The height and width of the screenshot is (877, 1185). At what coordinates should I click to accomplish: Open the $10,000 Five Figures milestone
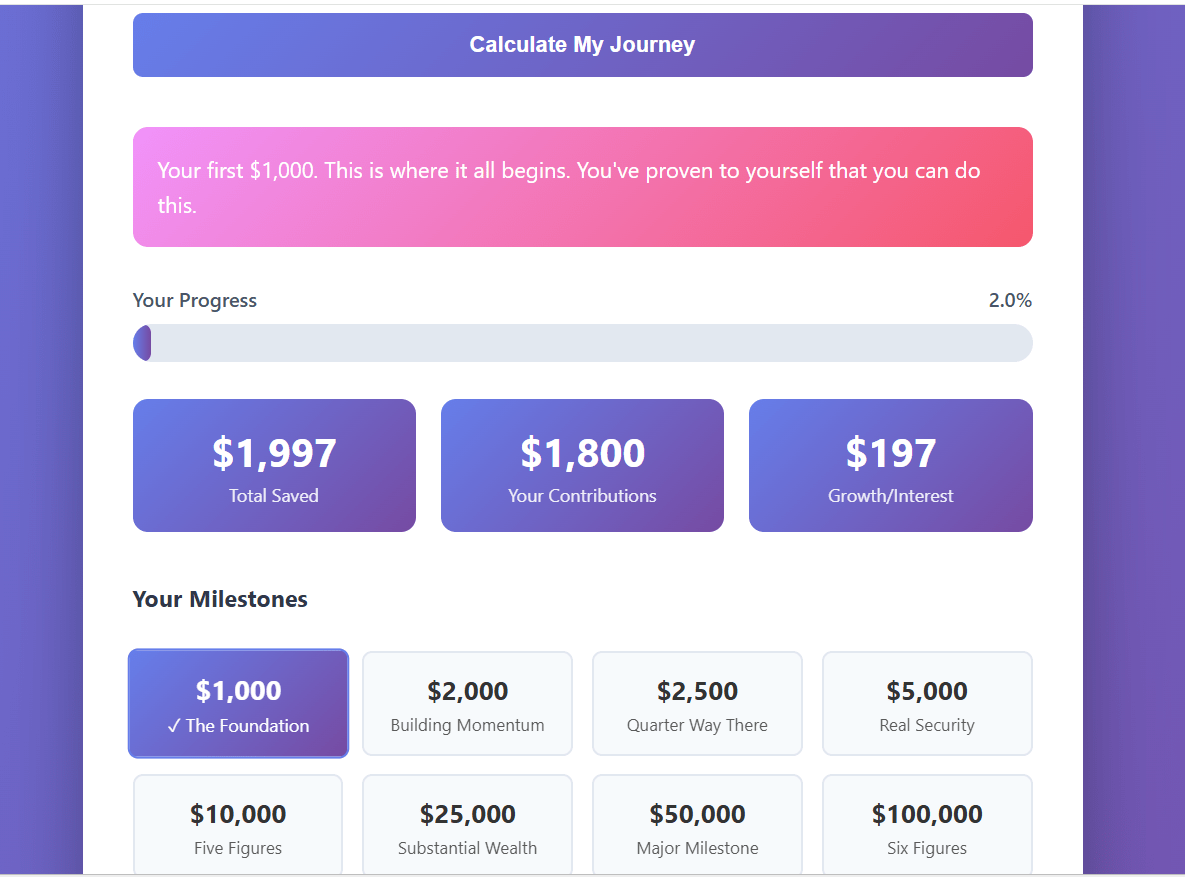pyautogui.click(x=238, y=827)
